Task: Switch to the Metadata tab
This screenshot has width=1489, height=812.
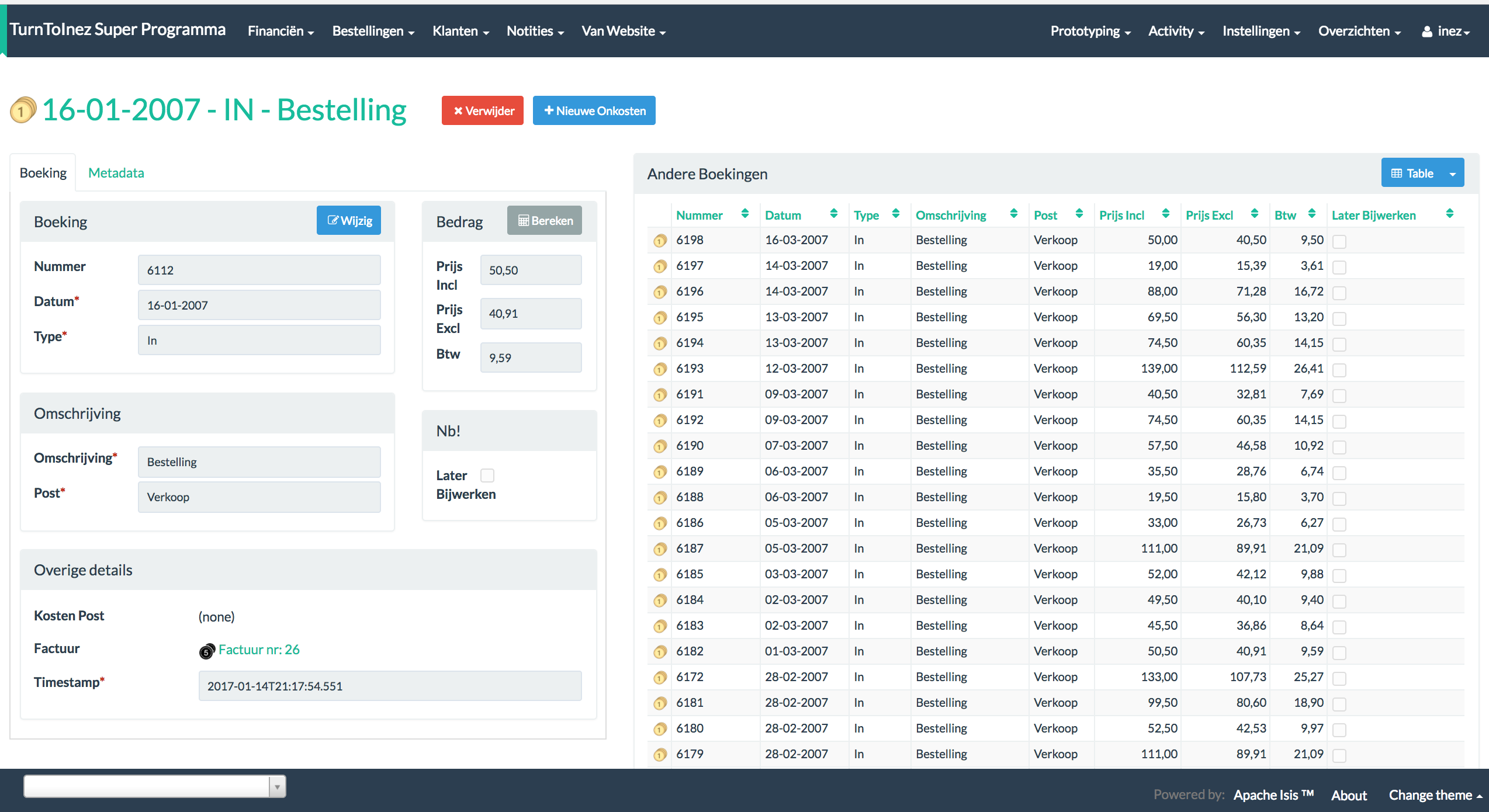Action: [116, 173]
